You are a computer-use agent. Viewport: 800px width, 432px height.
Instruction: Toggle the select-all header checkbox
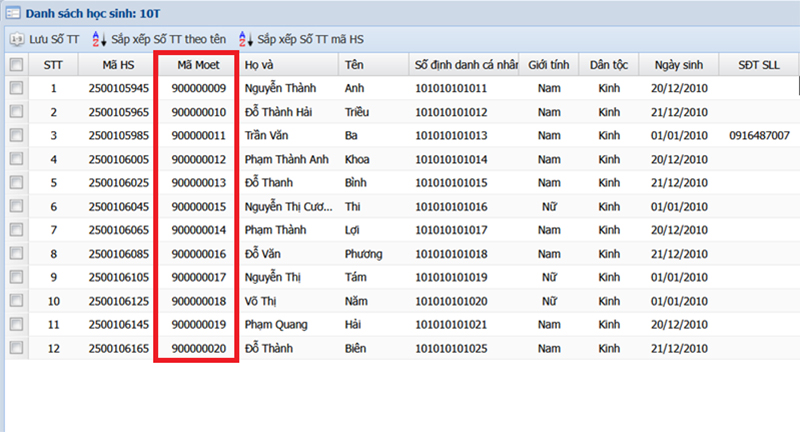click(16, 64)
